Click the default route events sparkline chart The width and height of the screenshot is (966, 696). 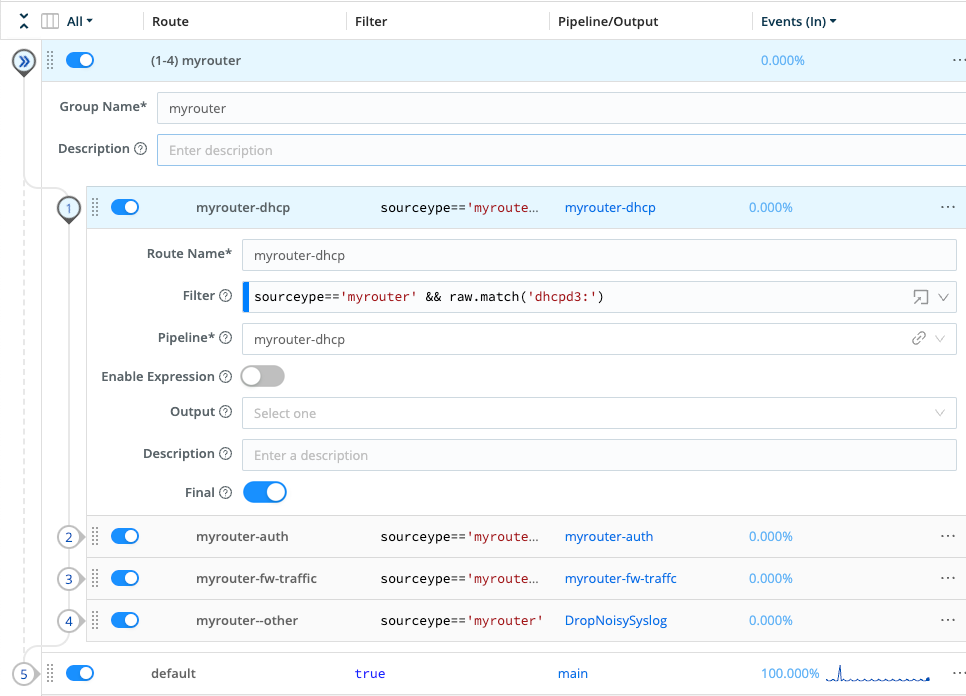(x=878, y=674)
